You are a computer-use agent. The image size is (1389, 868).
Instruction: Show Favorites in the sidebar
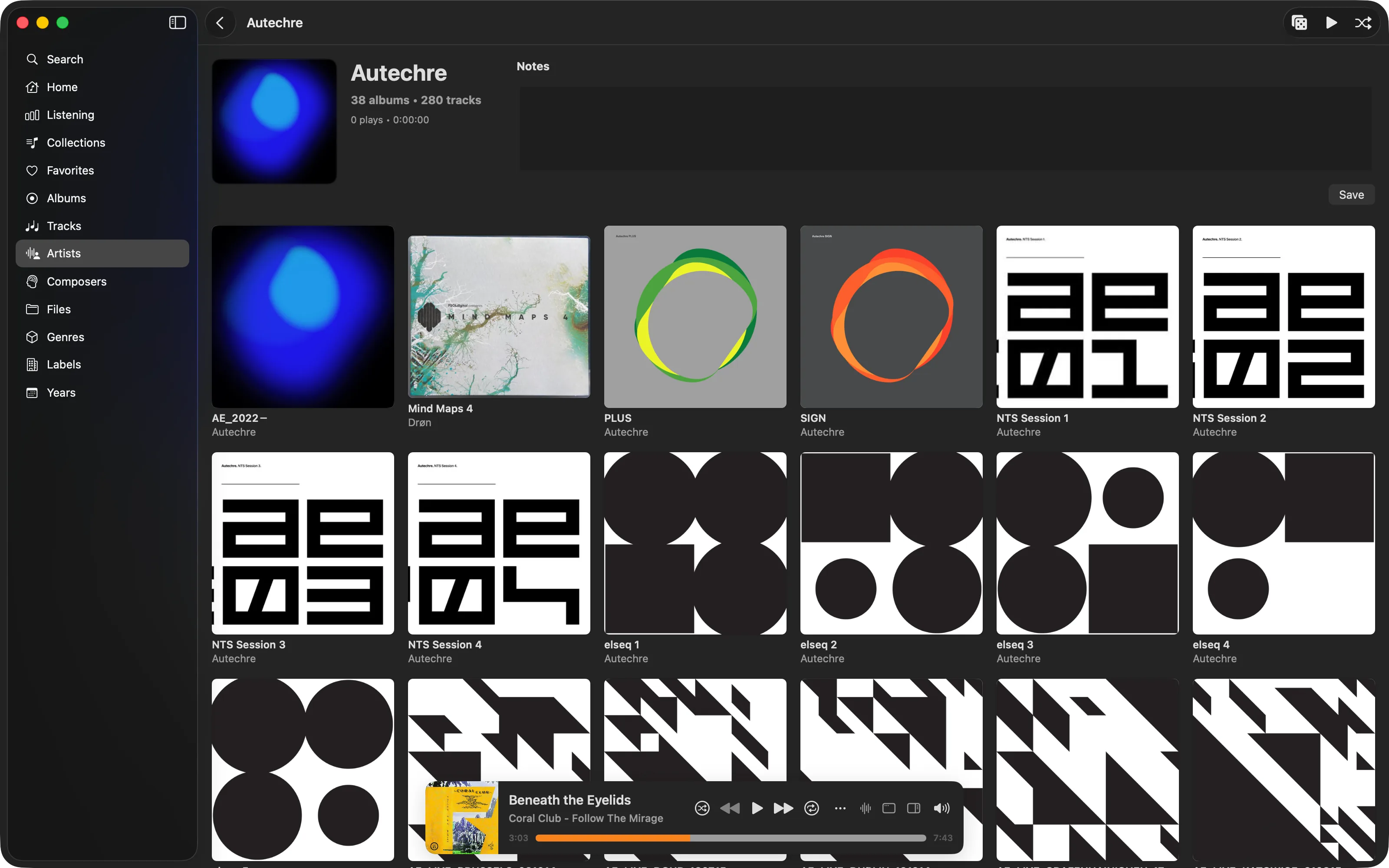click(x=102, y=171)
